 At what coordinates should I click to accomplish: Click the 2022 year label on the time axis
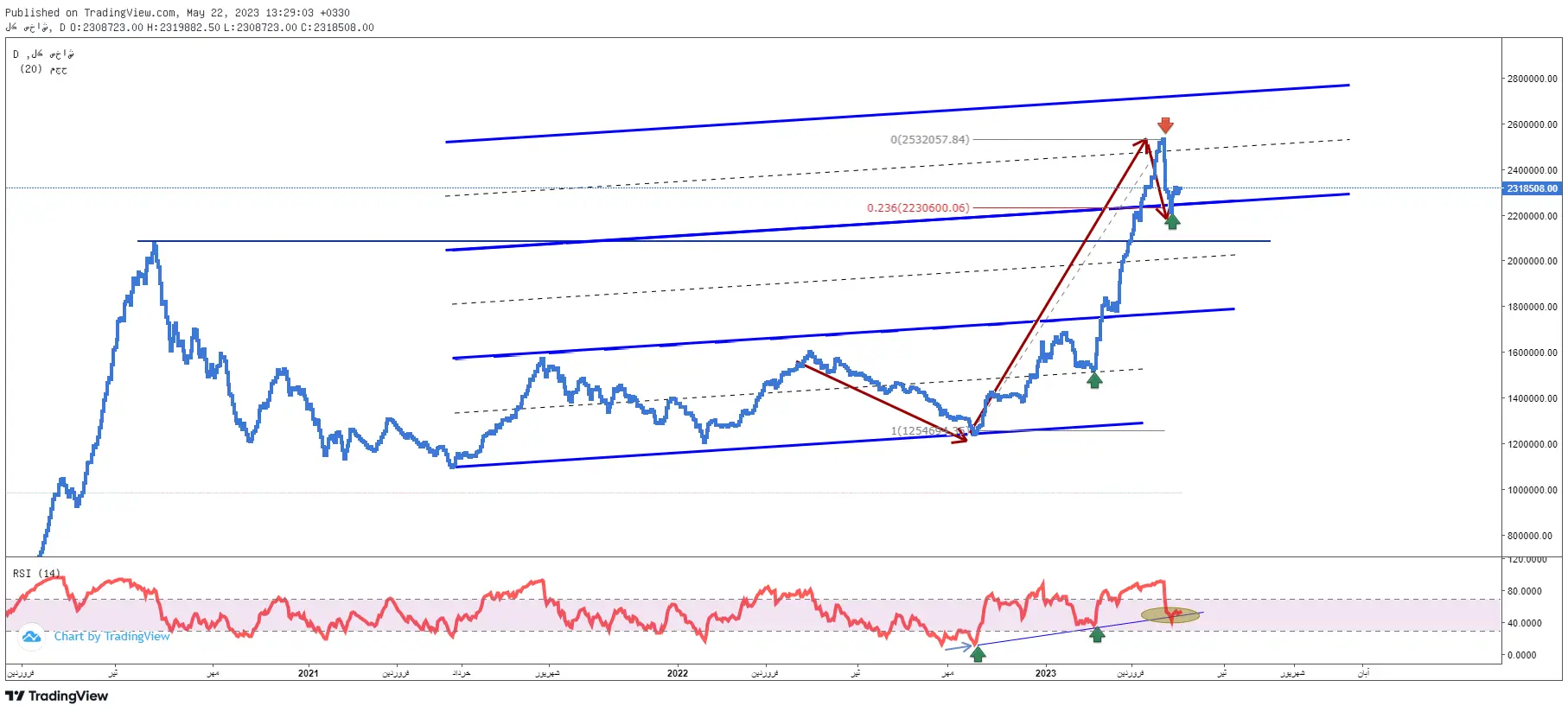pos(678,673)
